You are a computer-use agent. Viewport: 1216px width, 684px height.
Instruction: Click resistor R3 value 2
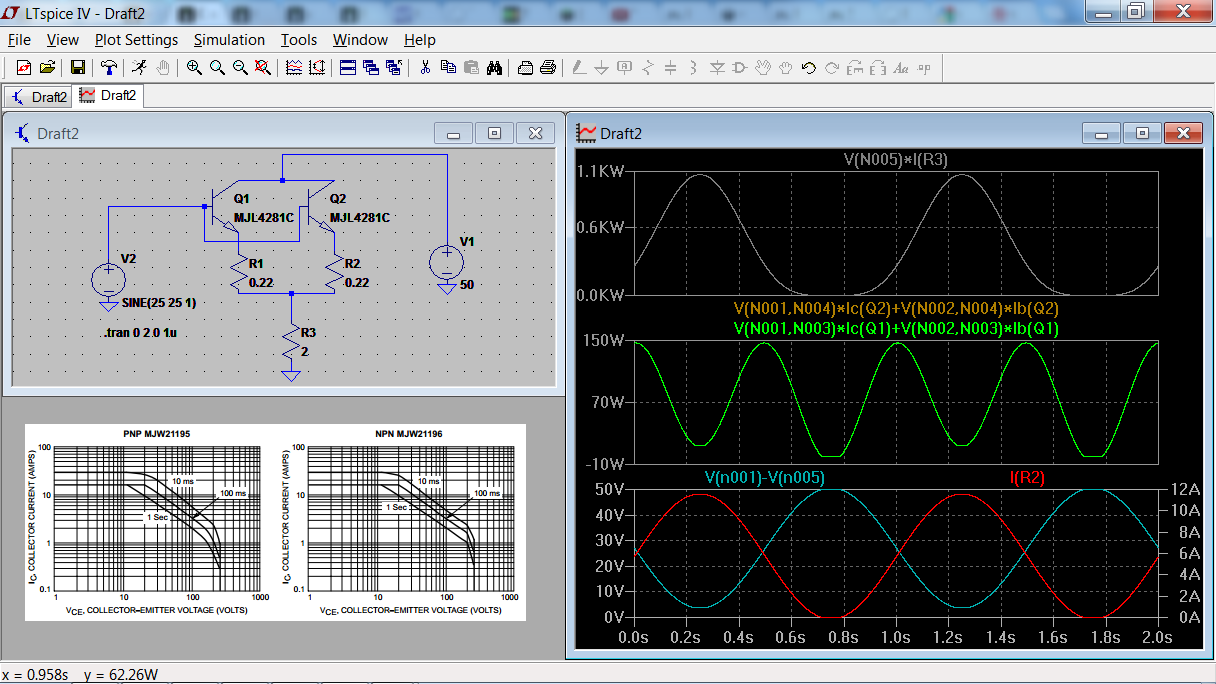click(x=304, y=353)
